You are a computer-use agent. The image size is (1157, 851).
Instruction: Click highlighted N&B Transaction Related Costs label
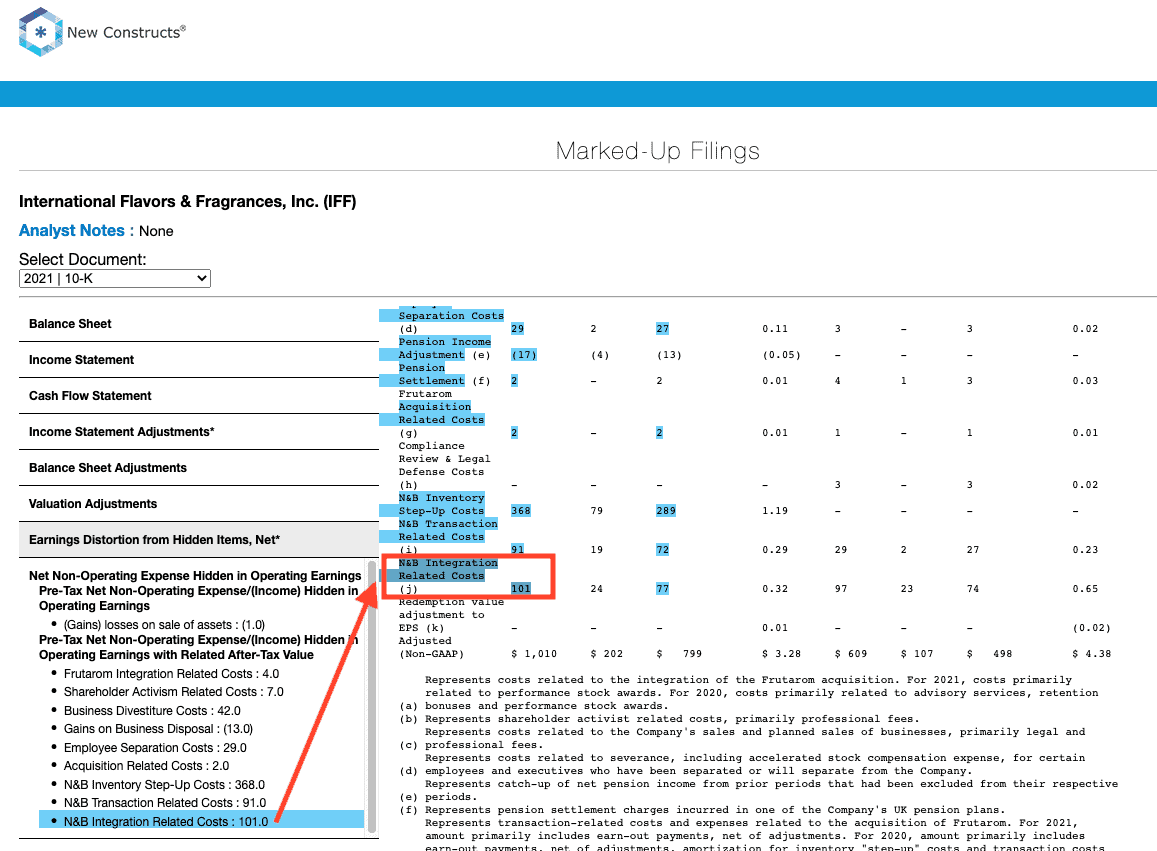(x=447, y=530)
